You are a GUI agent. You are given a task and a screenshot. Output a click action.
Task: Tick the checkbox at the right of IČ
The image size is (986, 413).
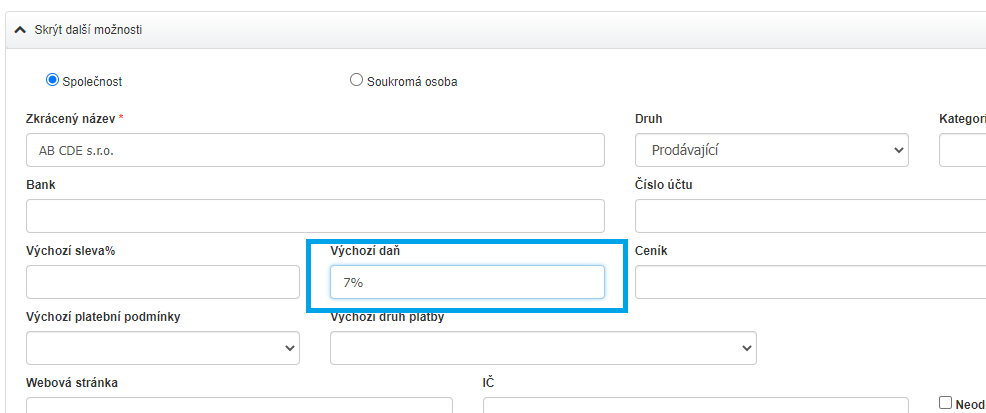click(945, 402)
